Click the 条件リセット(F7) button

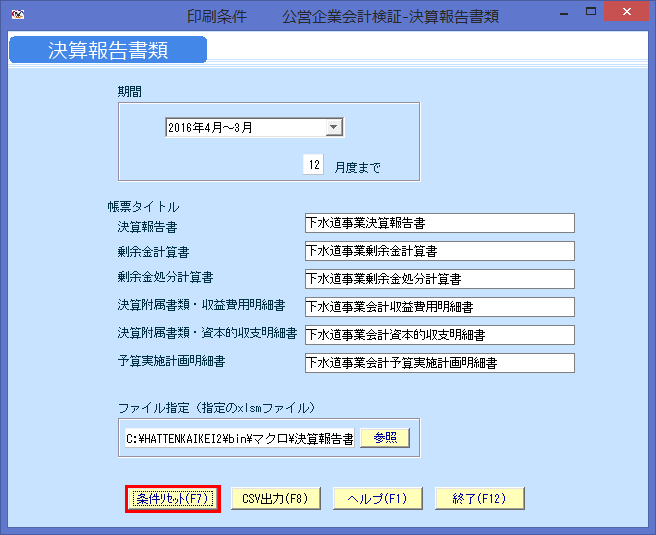pyautogui.click(x=173, y=499)
